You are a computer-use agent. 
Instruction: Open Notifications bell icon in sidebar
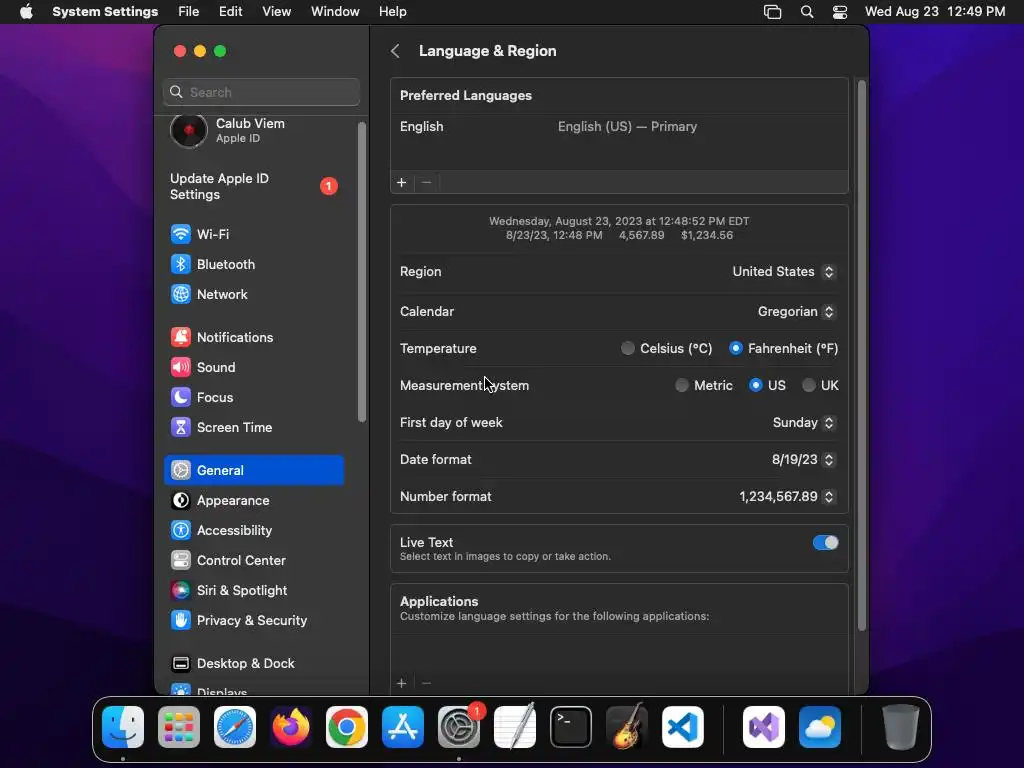click(180, 337)
